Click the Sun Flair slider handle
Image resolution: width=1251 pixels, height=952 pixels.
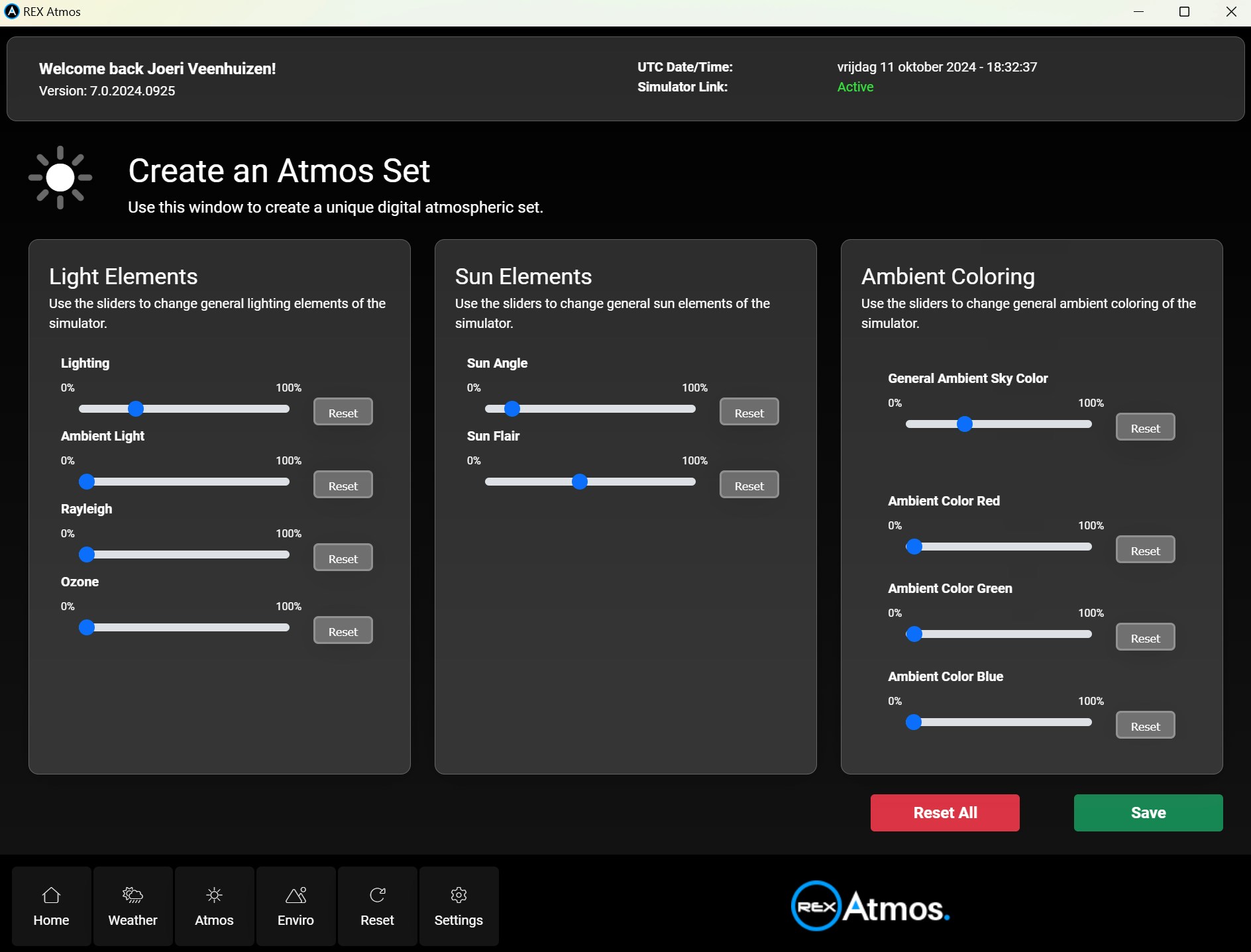pos(580,482)
